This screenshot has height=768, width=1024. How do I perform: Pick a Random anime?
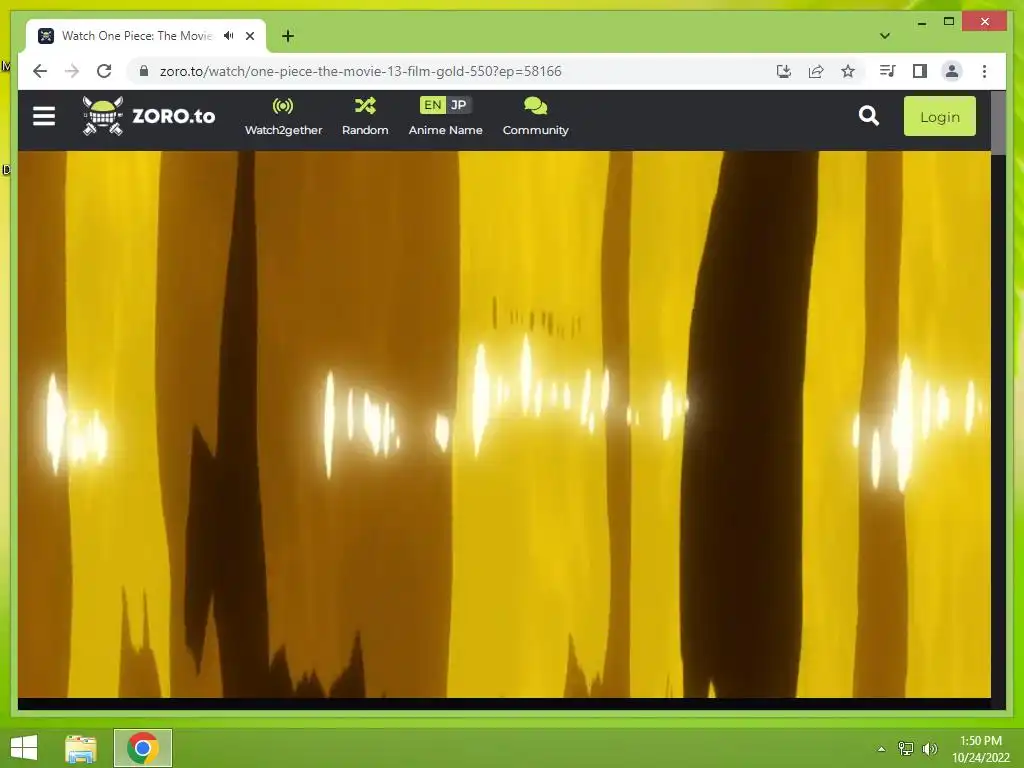365,117
